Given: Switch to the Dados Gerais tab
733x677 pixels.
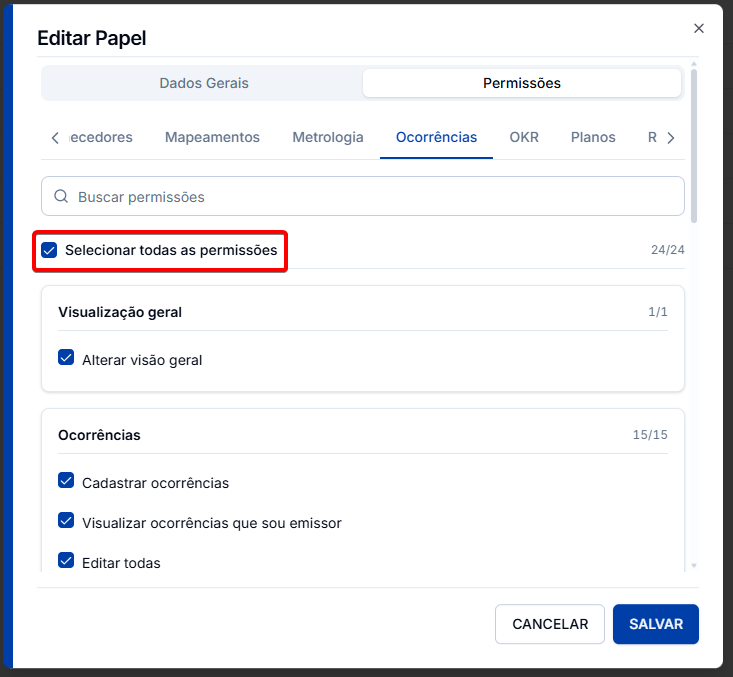Looking at the screenshot, I should [x=204, y=83].
